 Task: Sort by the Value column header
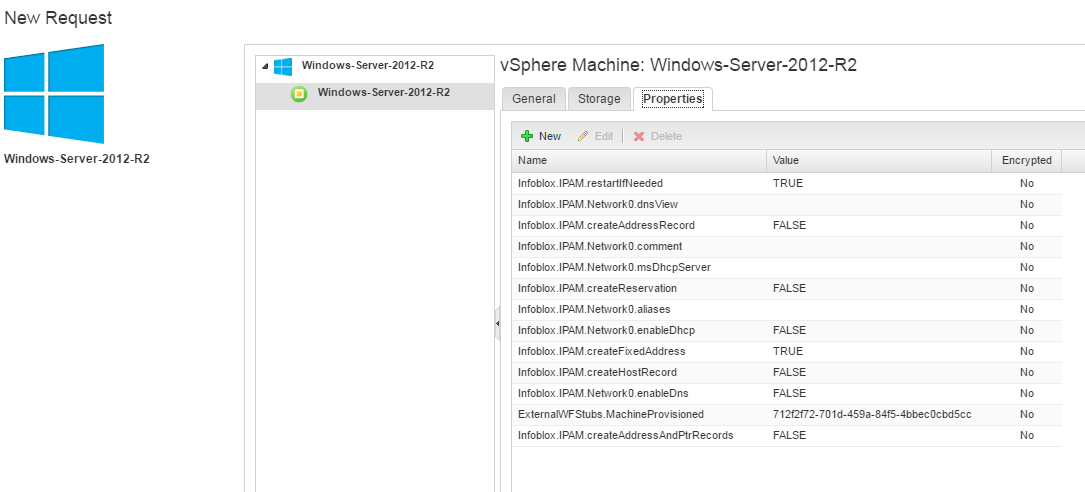coord(879,161)
